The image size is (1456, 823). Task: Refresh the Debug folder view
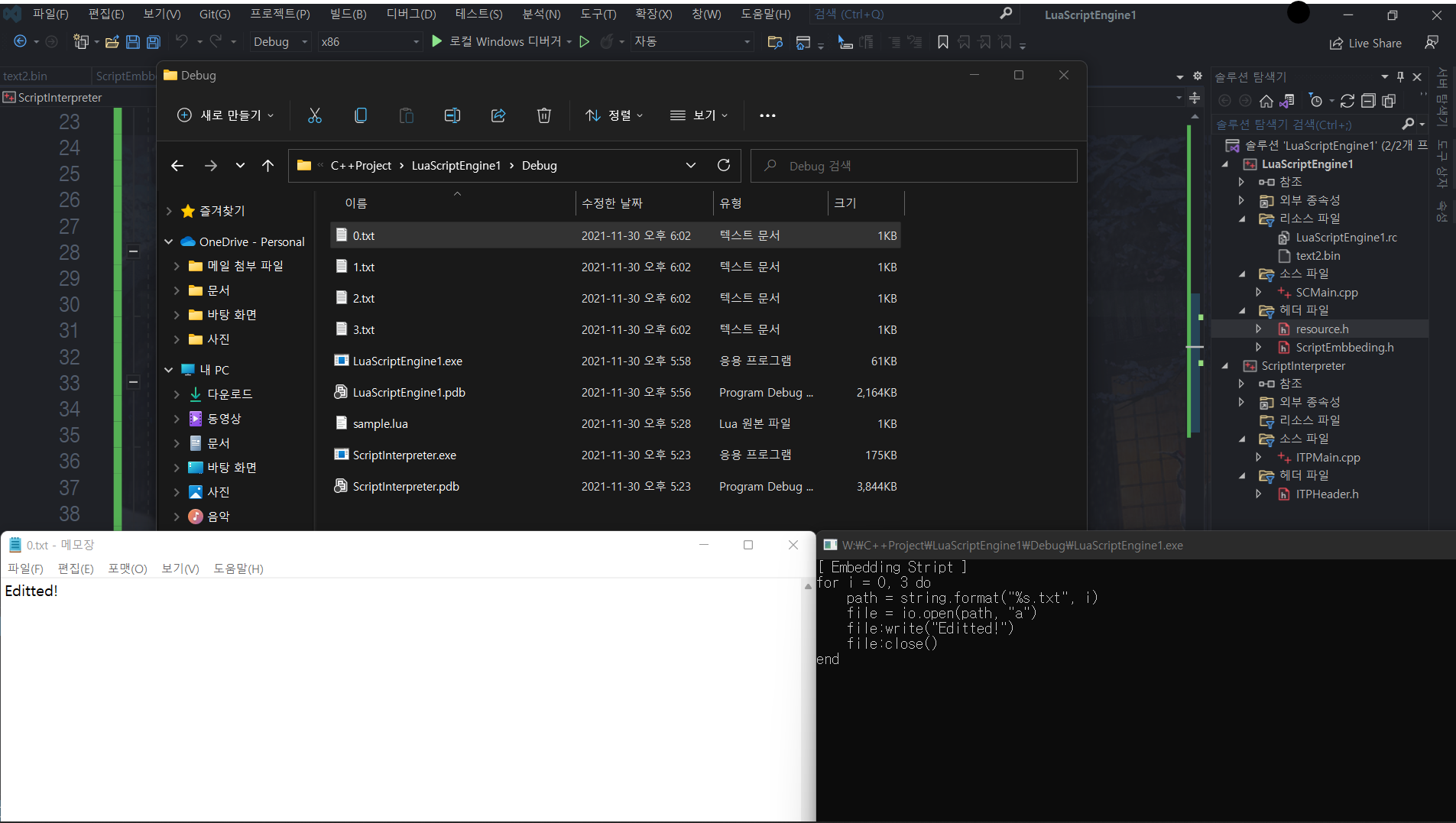724,165
